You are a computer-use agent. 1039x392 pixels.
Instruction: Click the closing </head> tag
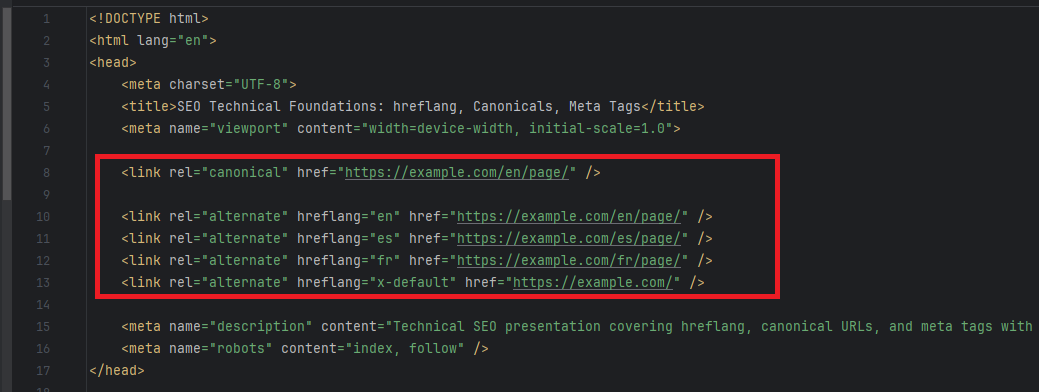click(x=117, y=370)
